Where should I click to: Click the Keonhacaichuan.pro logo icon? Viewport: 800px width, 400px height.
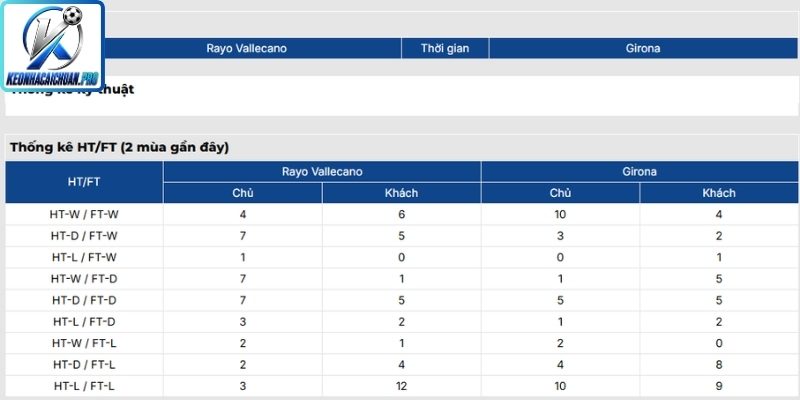click(x=52, y=46)
